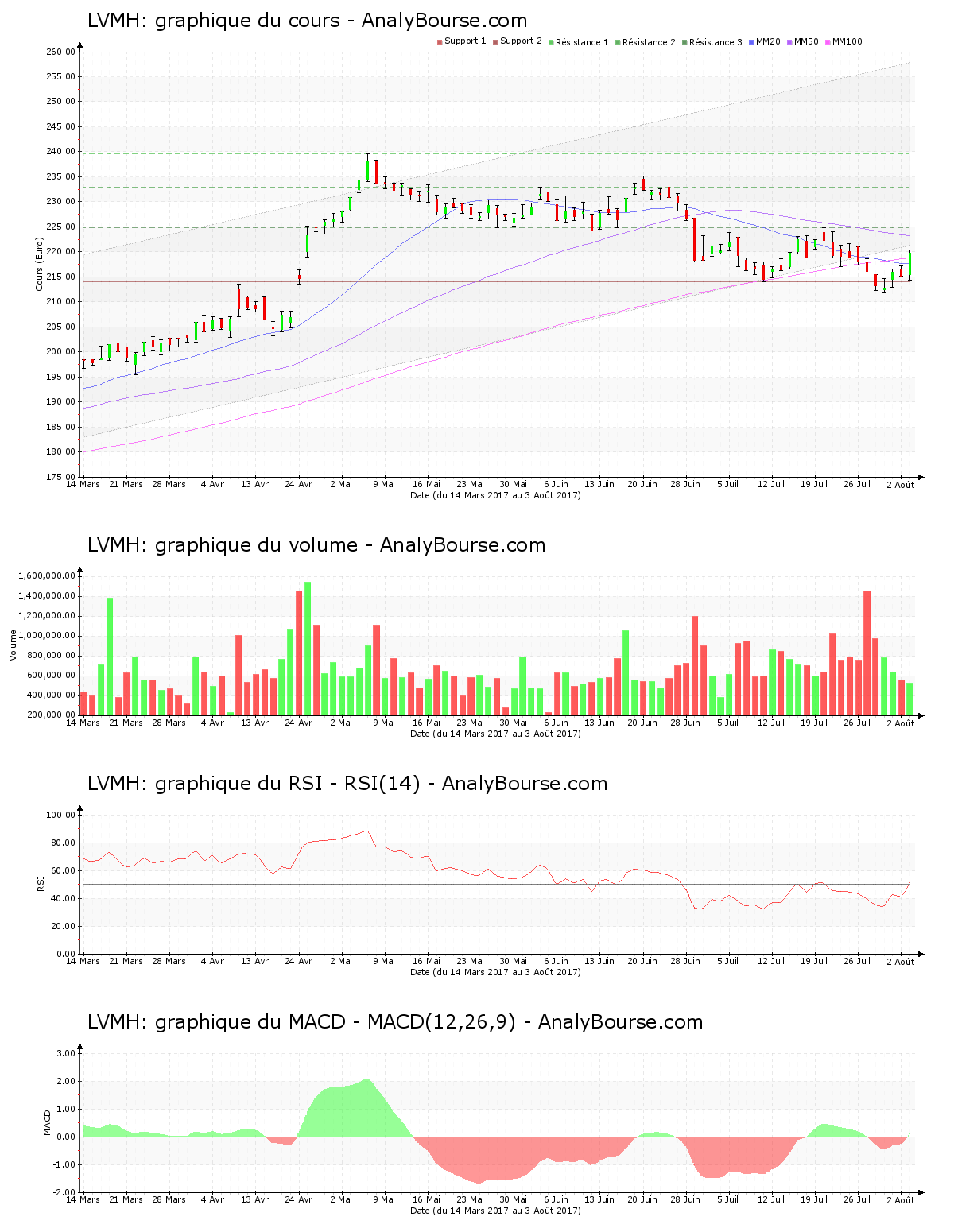Click the "240.00" price axis value
Image resolution: width=954 pixels, height=1232 pixels.
[61, 152]
